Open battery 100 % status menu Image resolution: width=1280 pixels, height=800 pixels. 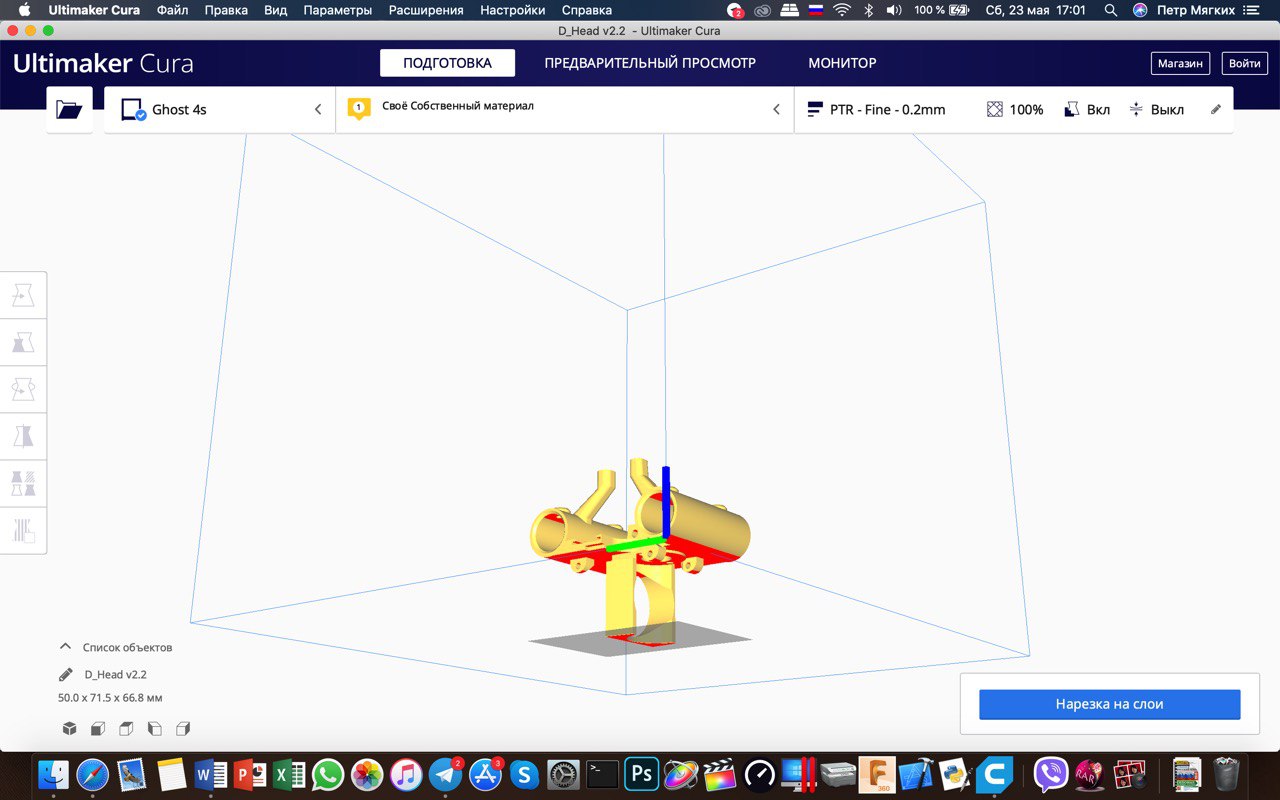pyautogui.click(x=941, y=10)
